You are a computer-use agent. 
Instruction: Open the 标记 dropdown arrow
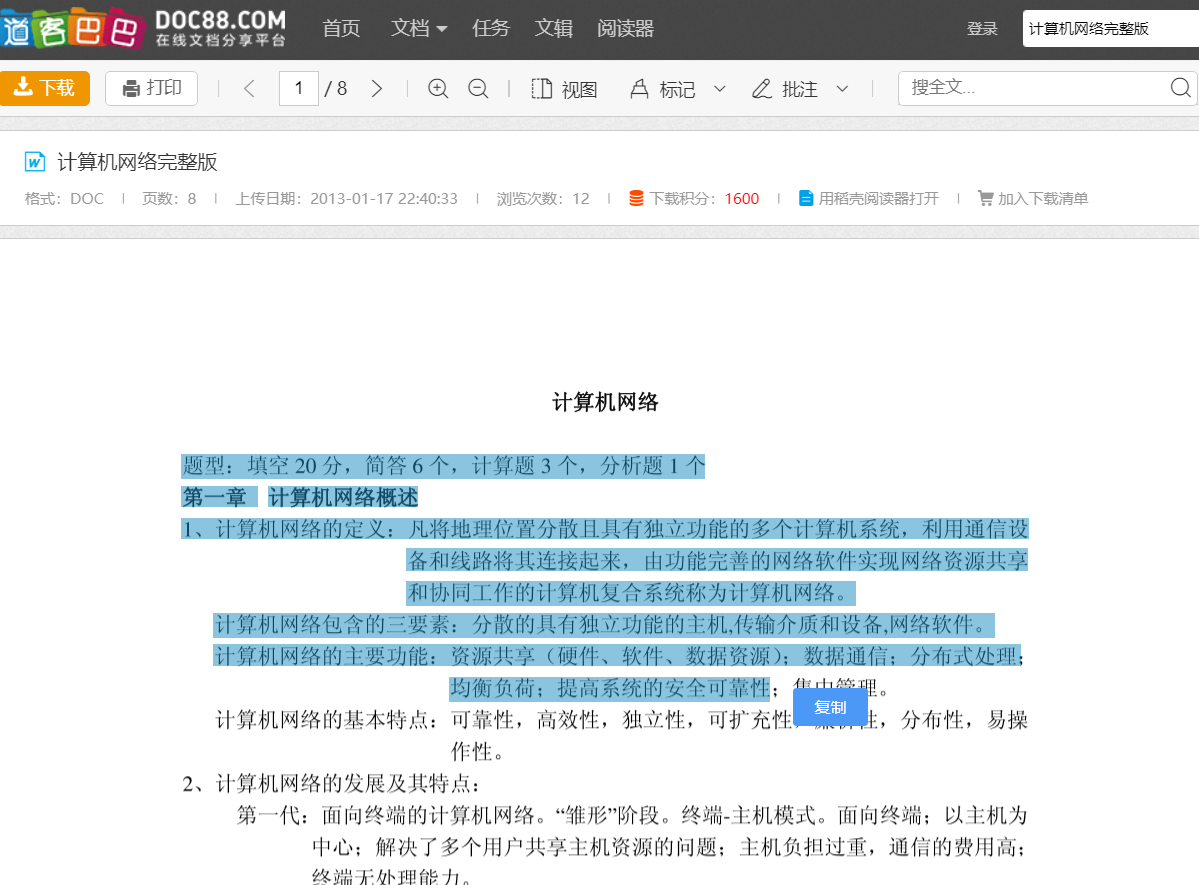click(720, 89)
